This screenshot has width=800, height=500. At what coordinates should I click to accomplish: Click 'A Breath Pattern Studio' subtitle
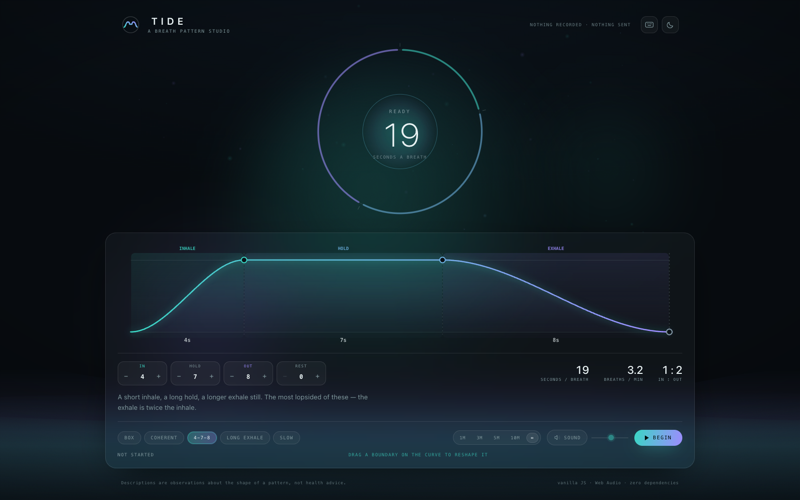click(x=189, y=31)
